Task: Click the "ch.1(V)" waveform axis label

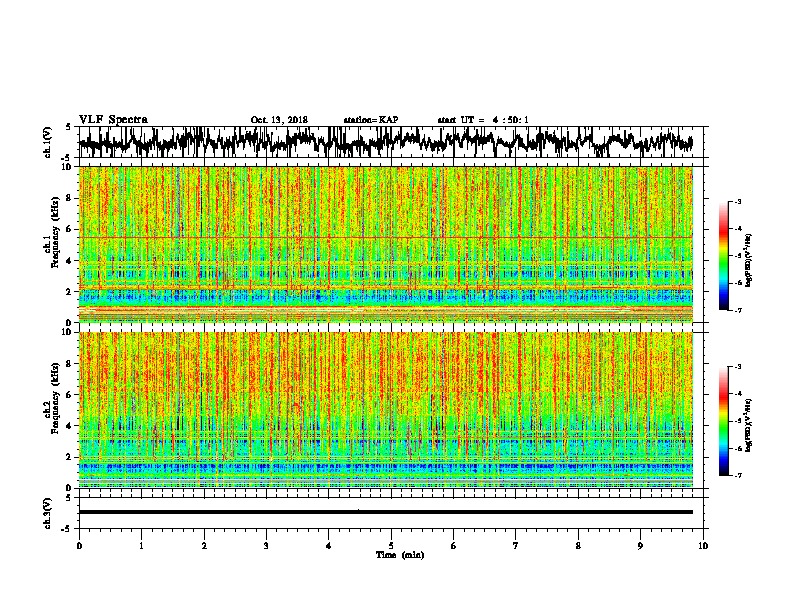Action: click(47, 142)
